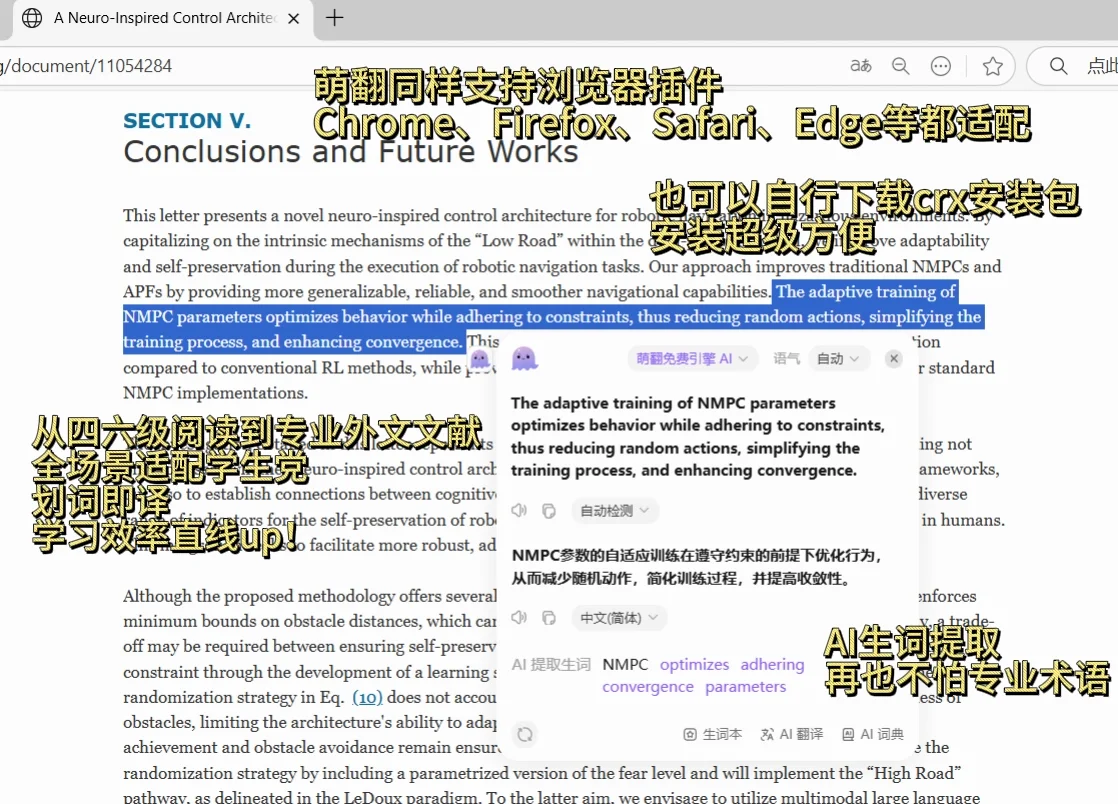Click the extracted word optimizes
1118x804 pixels.
coord(694,664)
